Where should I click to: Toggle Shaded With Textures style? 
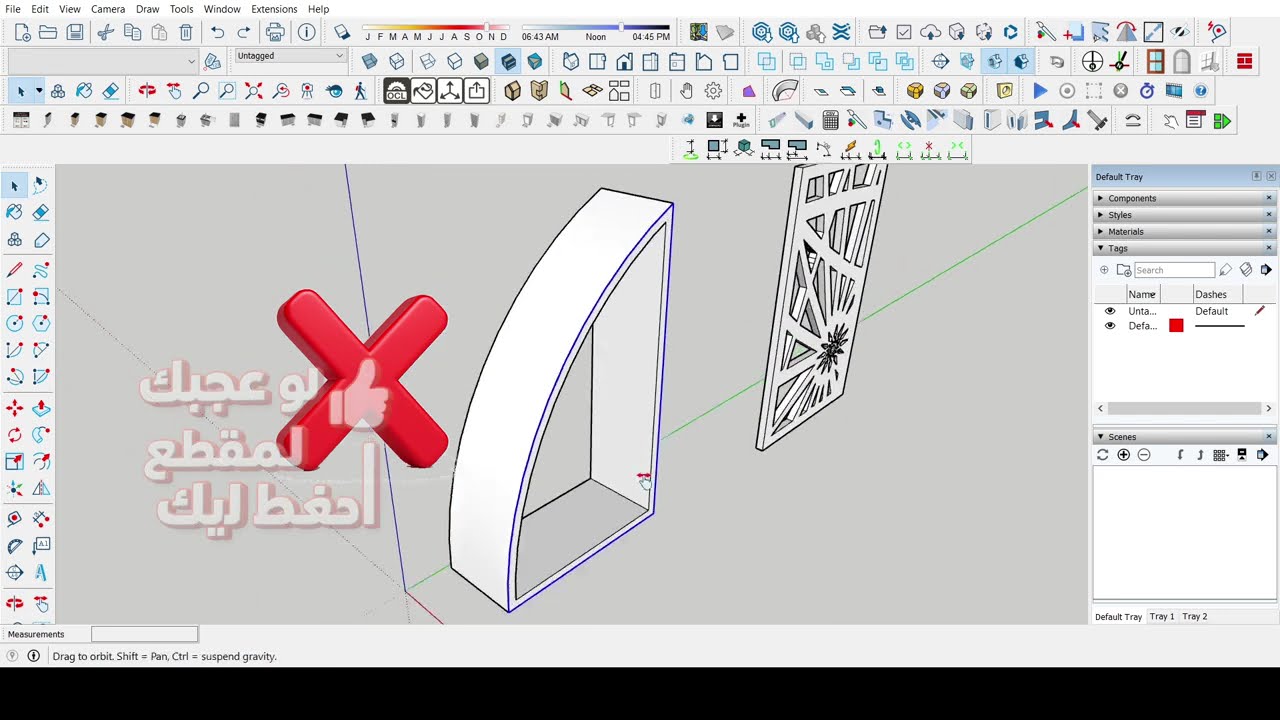[508, 62]
